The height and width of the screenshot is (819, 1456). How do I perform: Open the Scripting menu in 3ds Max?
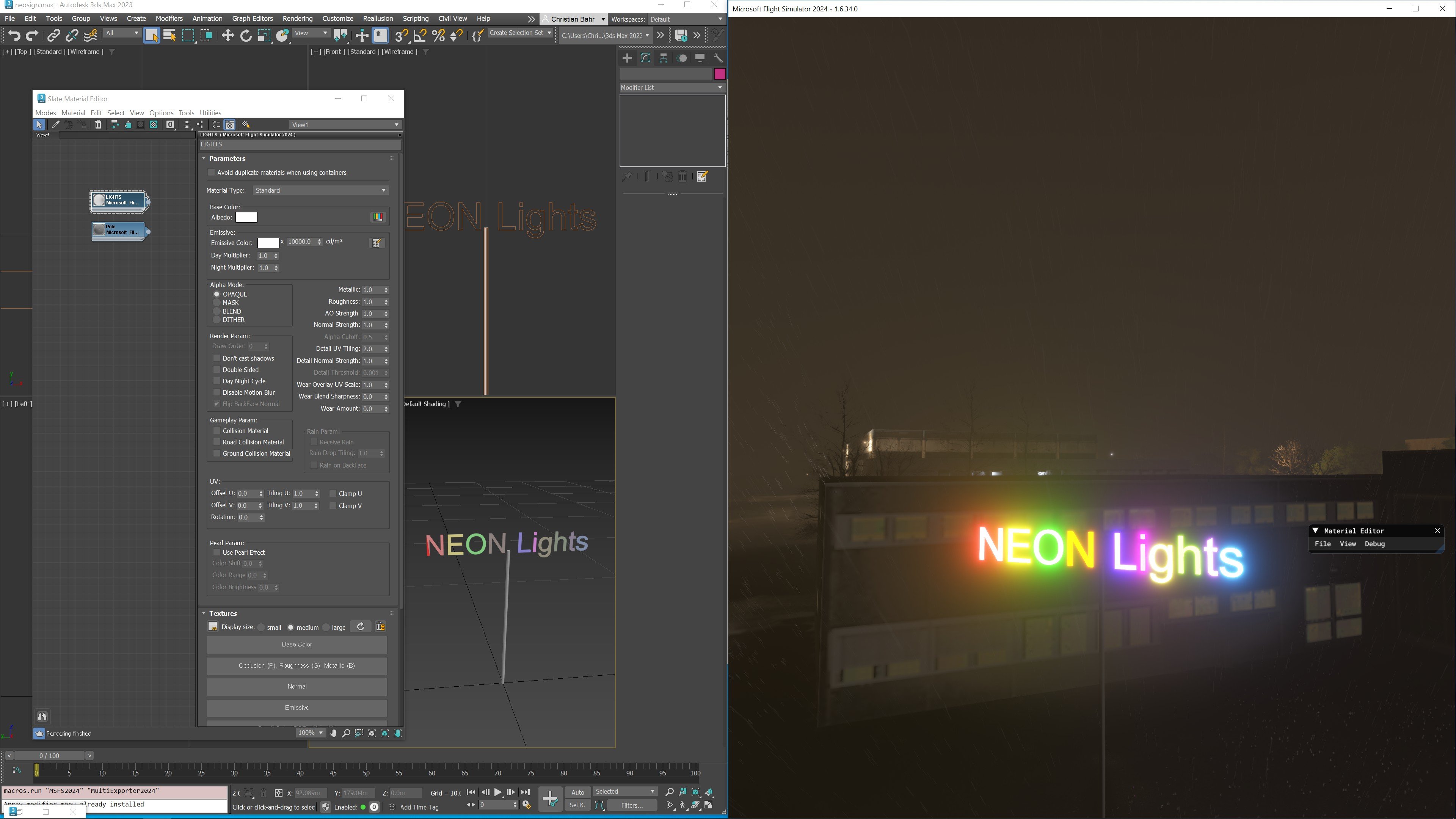pos(416,19)
